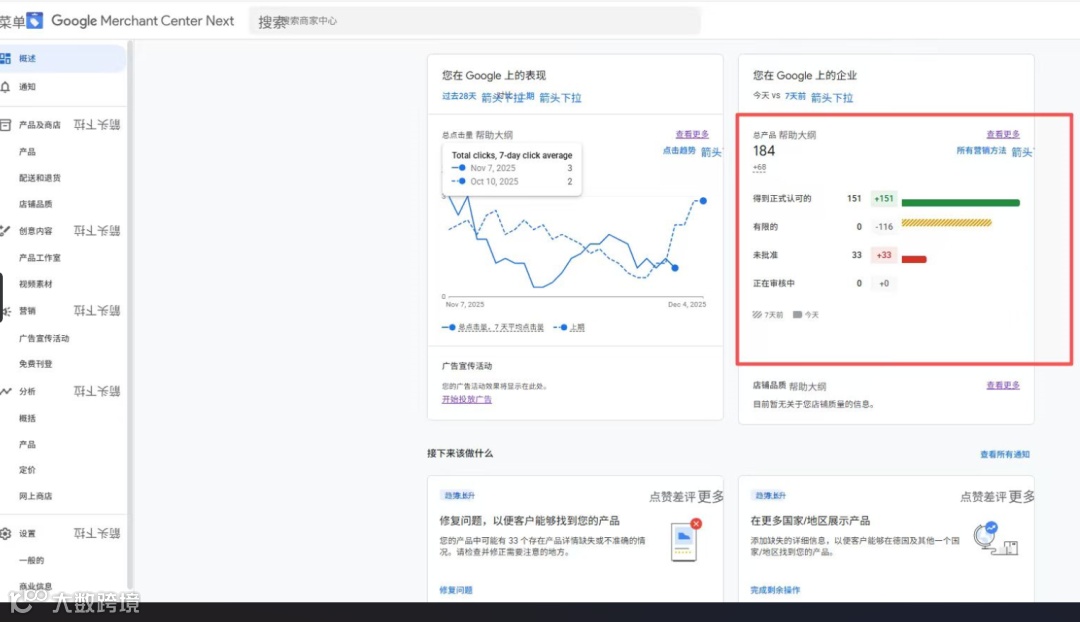Image resolution: width=1080 pixels, height=622 pixels.
Task: Click the search merchant center field
Action: [x=475, y=21]
